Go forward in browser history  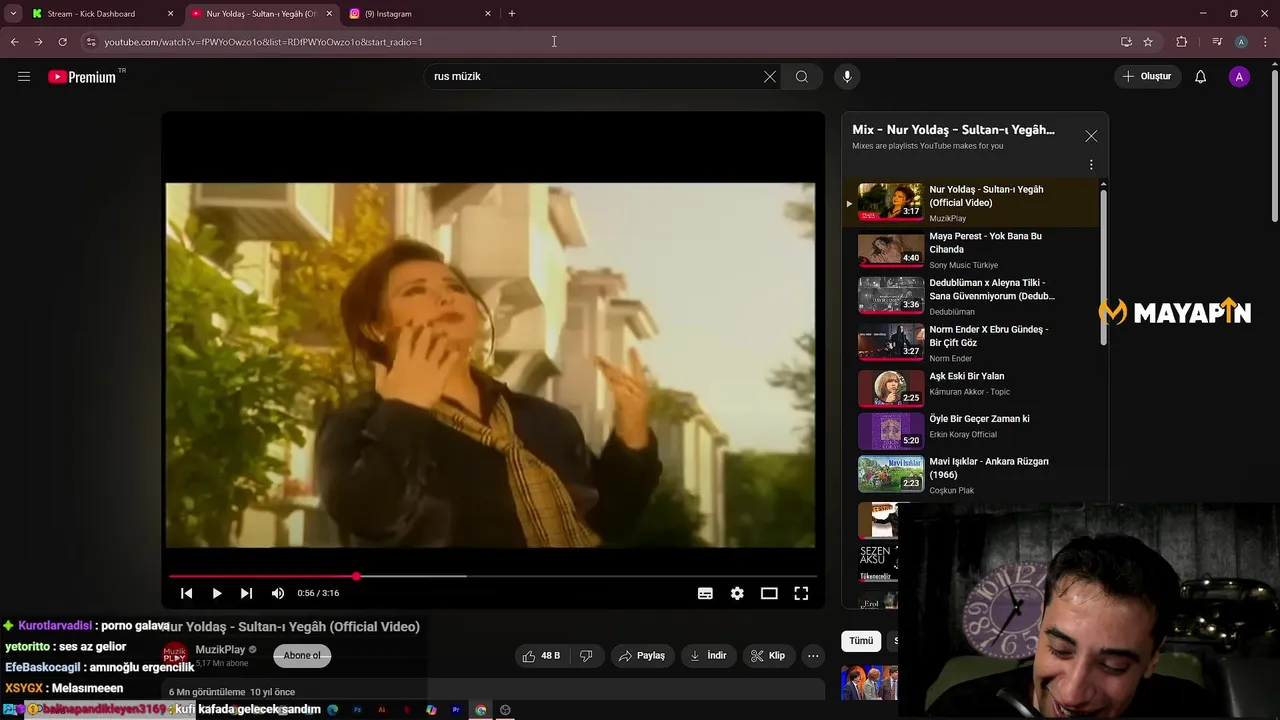(38, 42)
